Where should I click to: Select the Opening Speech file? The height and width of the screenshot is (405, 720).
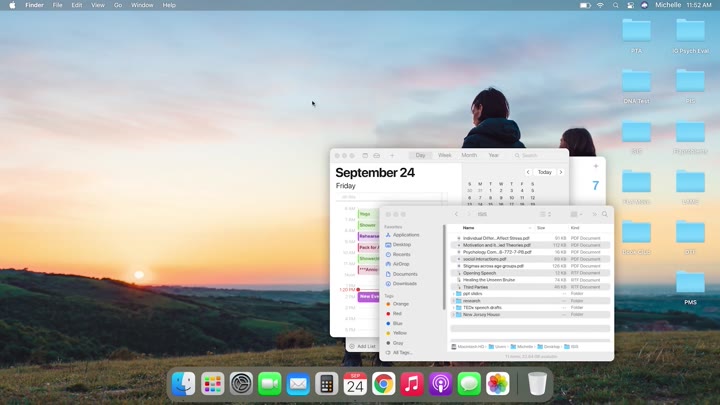[482, 273]
